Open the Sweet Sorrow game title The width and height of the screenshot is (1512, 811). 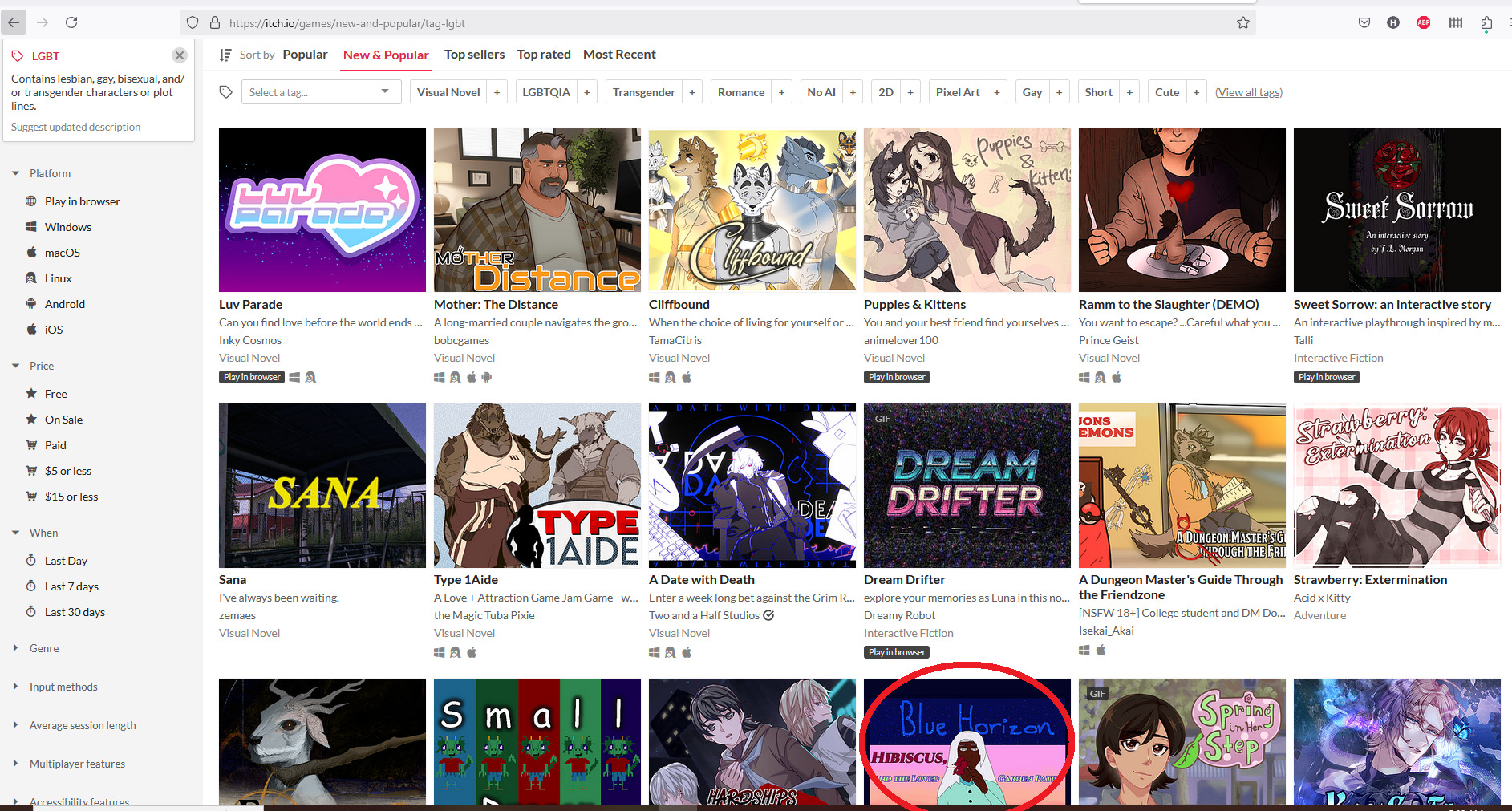point(1392,305)
